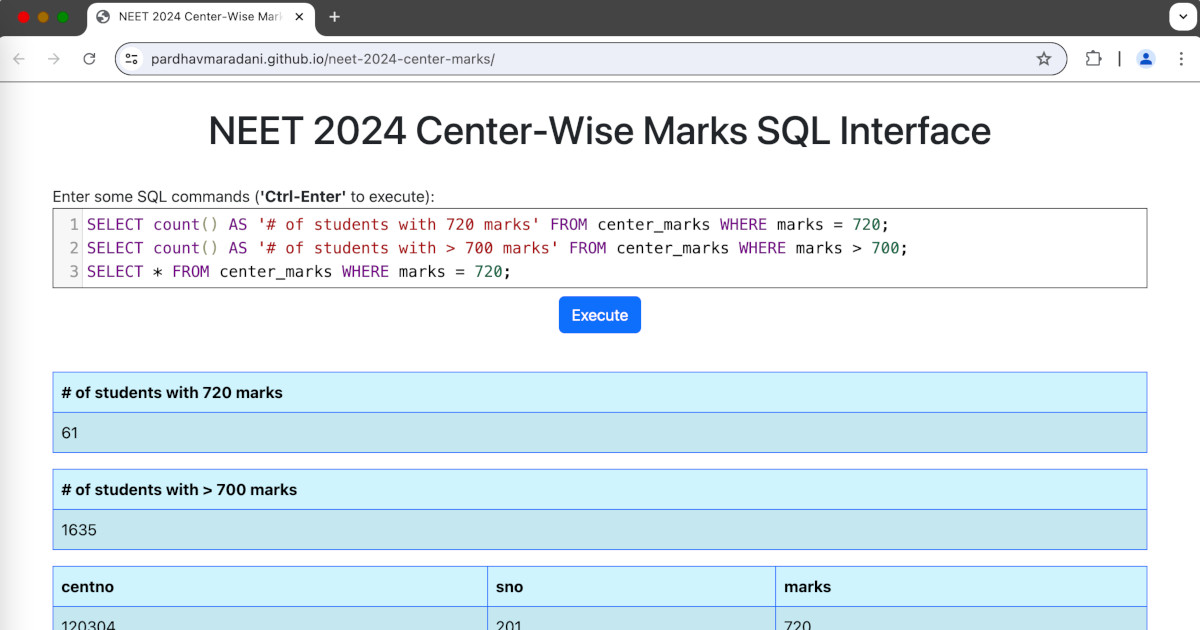Screen dimensions: 1200x630
Task: Click the result cell showing 61
Action: click(x=600, y=433)
